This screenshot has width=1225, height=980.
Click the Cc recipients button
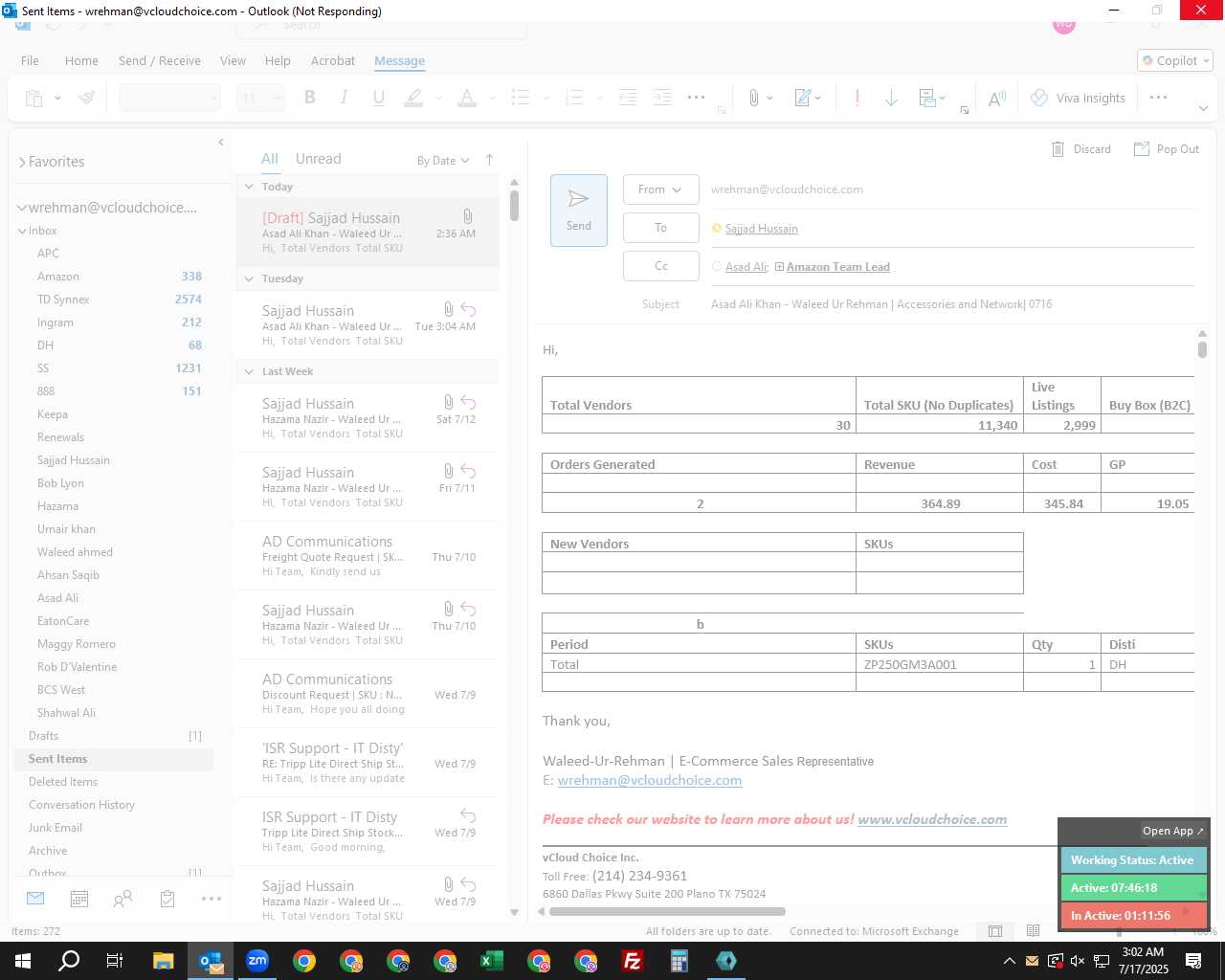point(660,266)
